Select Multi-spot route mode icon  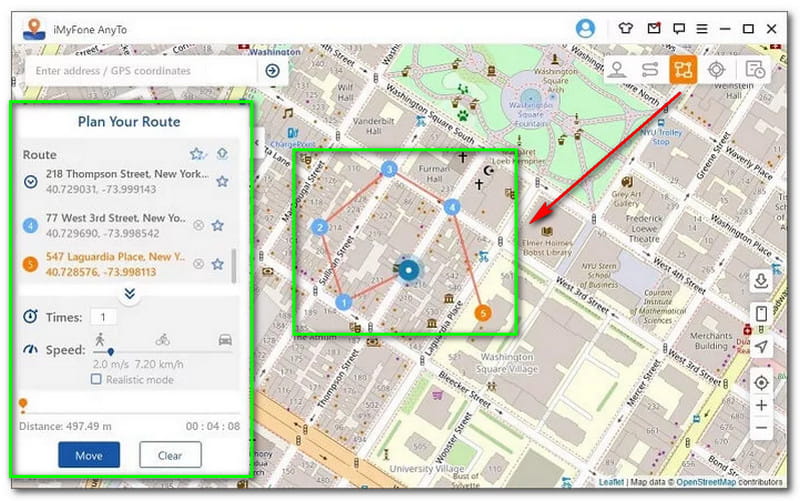[x=683, y=69]
